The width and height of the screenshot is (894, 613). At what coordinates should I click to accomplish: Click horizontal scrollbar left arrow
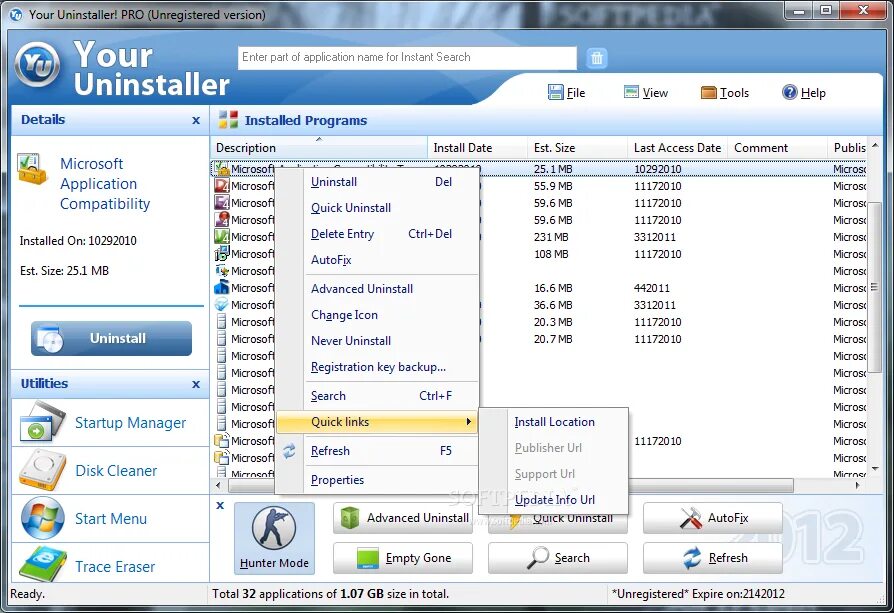(218, 485)
